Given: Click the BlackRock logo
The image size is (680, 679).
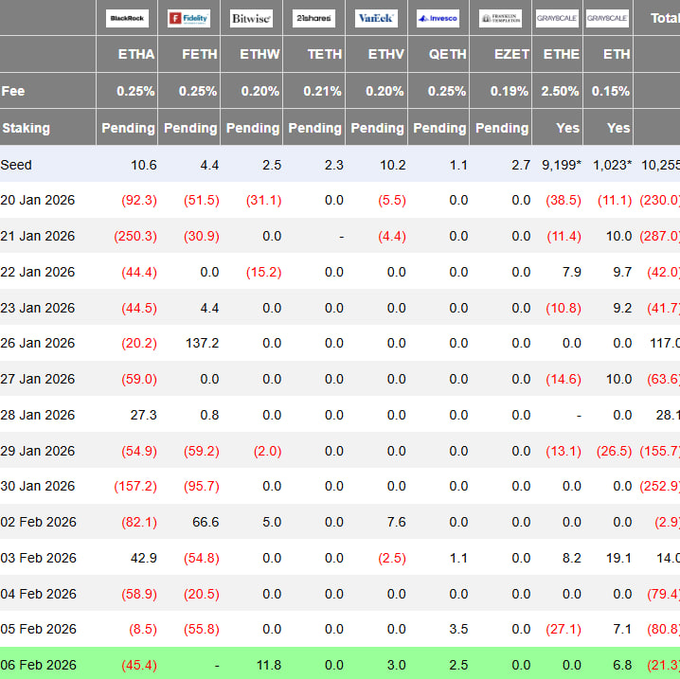Looking at the screenshot, I should pyautogui.click(x=128, y=18).
